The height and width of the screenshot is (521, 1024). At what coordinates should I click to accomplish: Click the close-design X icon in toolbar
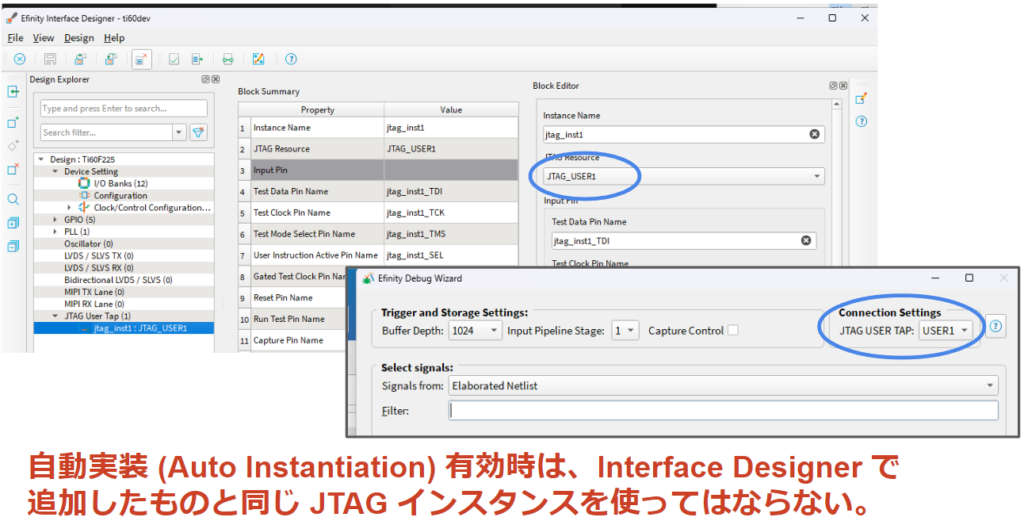coord(20,59)
